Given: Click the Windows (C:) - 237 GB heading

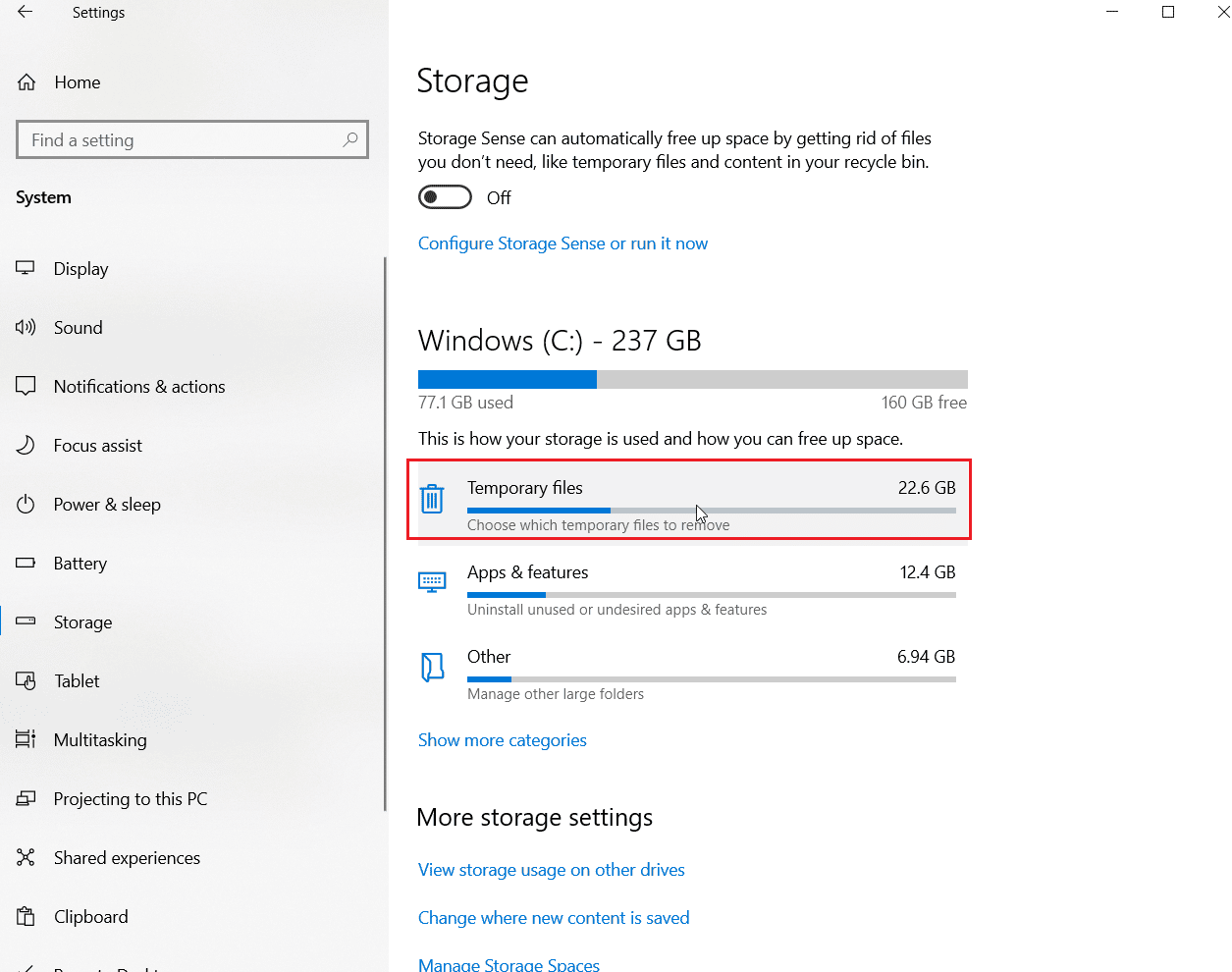Looking at the screenshot, I should tap(560, 341).
